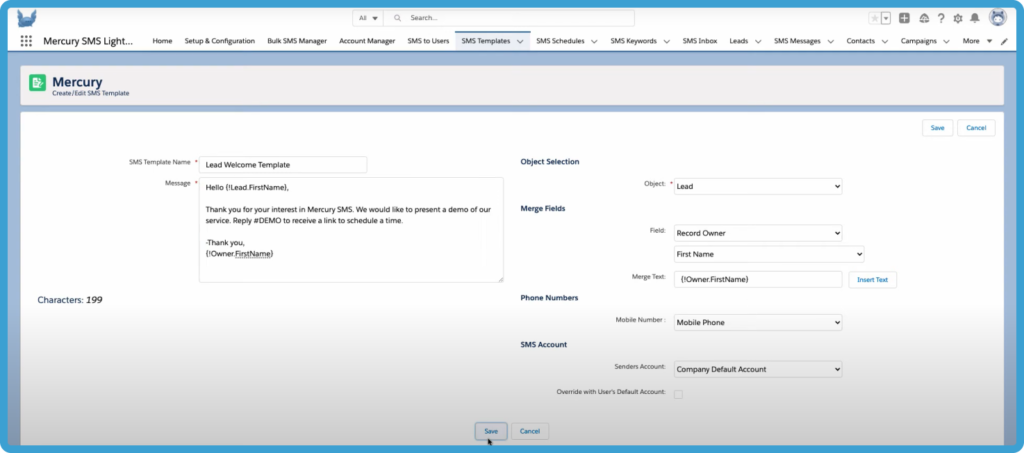The image size is (1024, 453).
Task: Switch to the Account Manager tab
Action: pyautogui.click(x=367, y=40)
